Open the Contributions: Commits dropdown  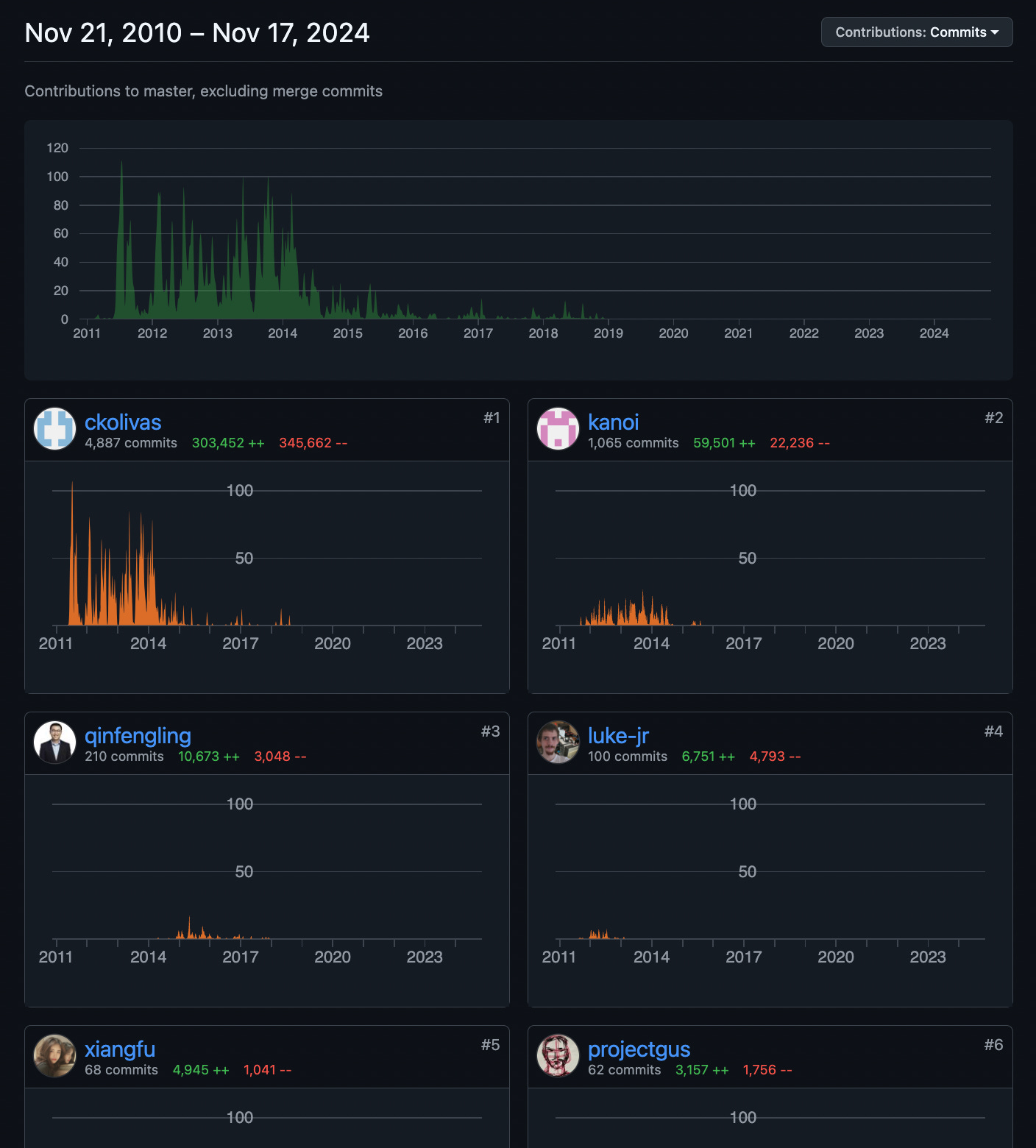[917, 32]
